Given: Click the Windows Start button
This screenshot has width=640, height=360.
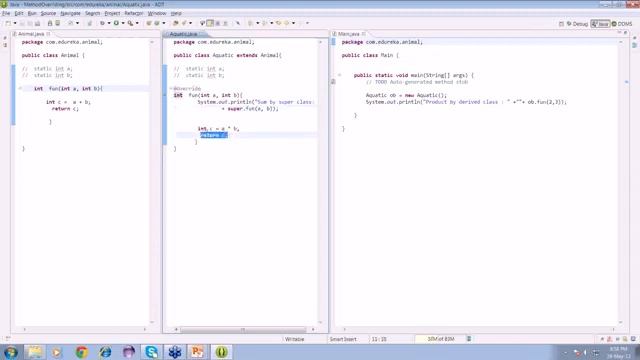Looking at the screenshot, I should coord(11,352).
